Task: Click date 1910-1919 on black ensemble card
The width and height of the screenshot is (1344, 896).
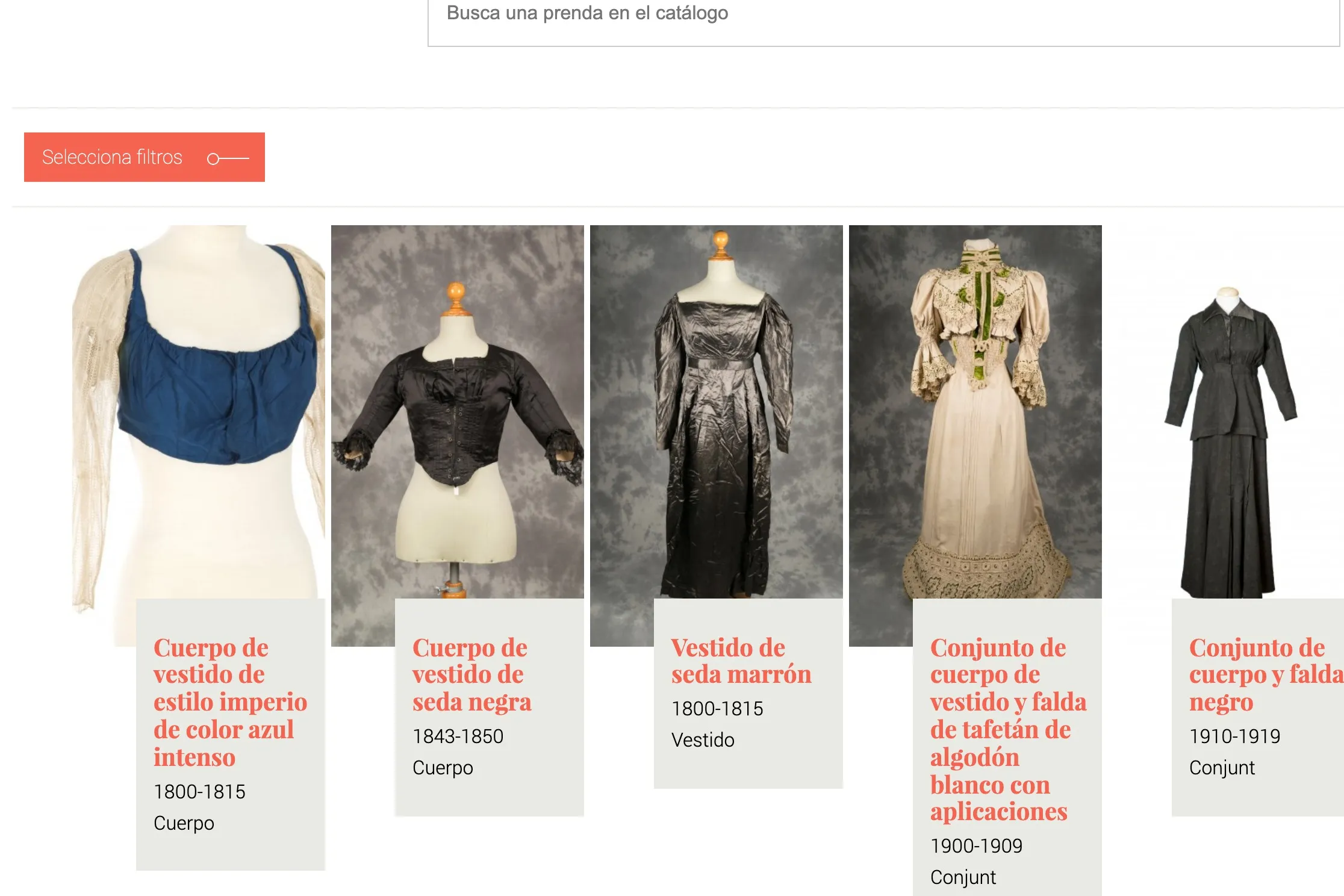Action: click(1234, 736)
